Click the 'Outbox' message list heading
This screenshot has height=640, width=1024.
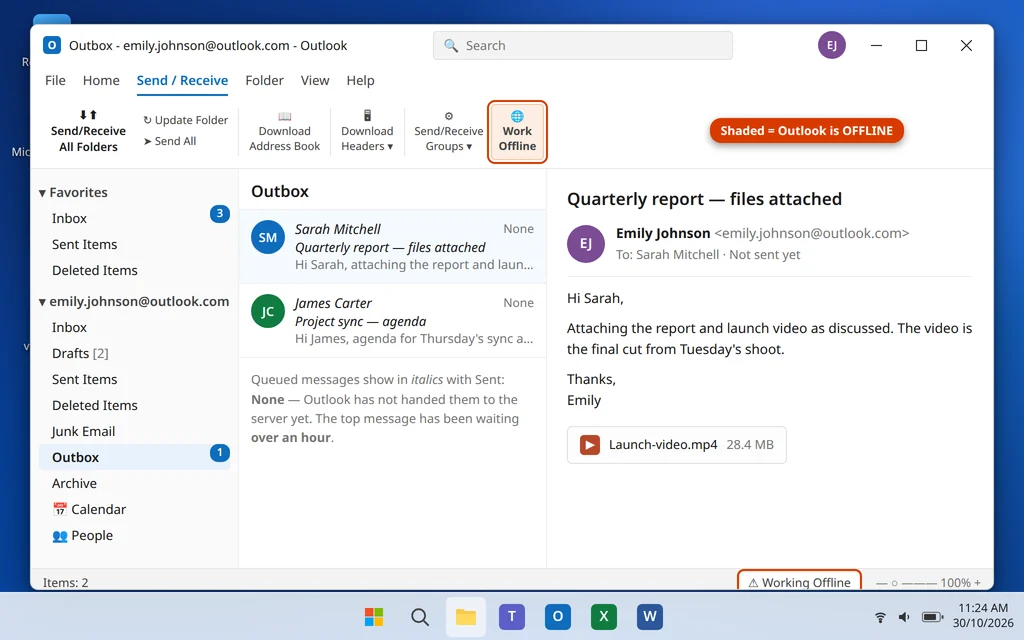(280, 191)
